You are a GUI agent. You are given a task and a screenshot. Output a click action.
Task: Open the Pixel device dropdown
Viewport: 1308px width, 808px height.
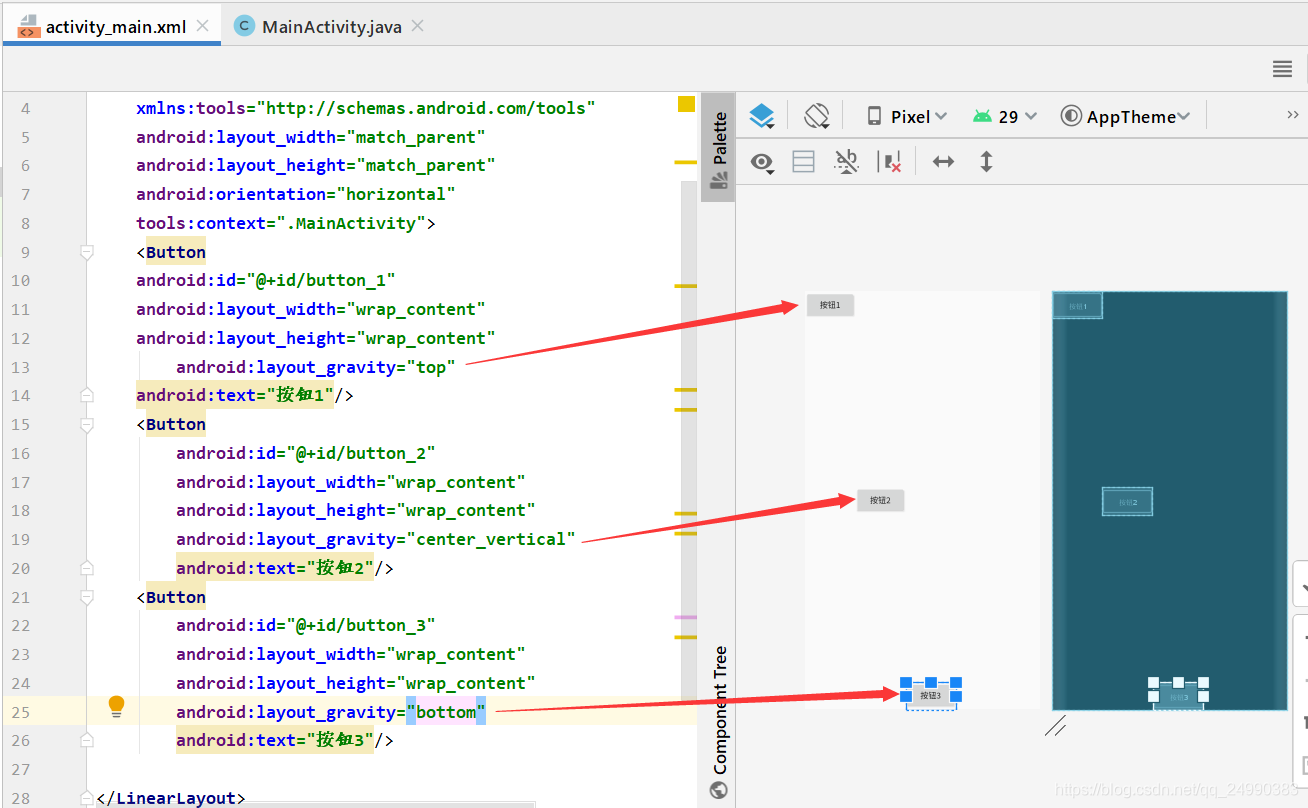907,117
